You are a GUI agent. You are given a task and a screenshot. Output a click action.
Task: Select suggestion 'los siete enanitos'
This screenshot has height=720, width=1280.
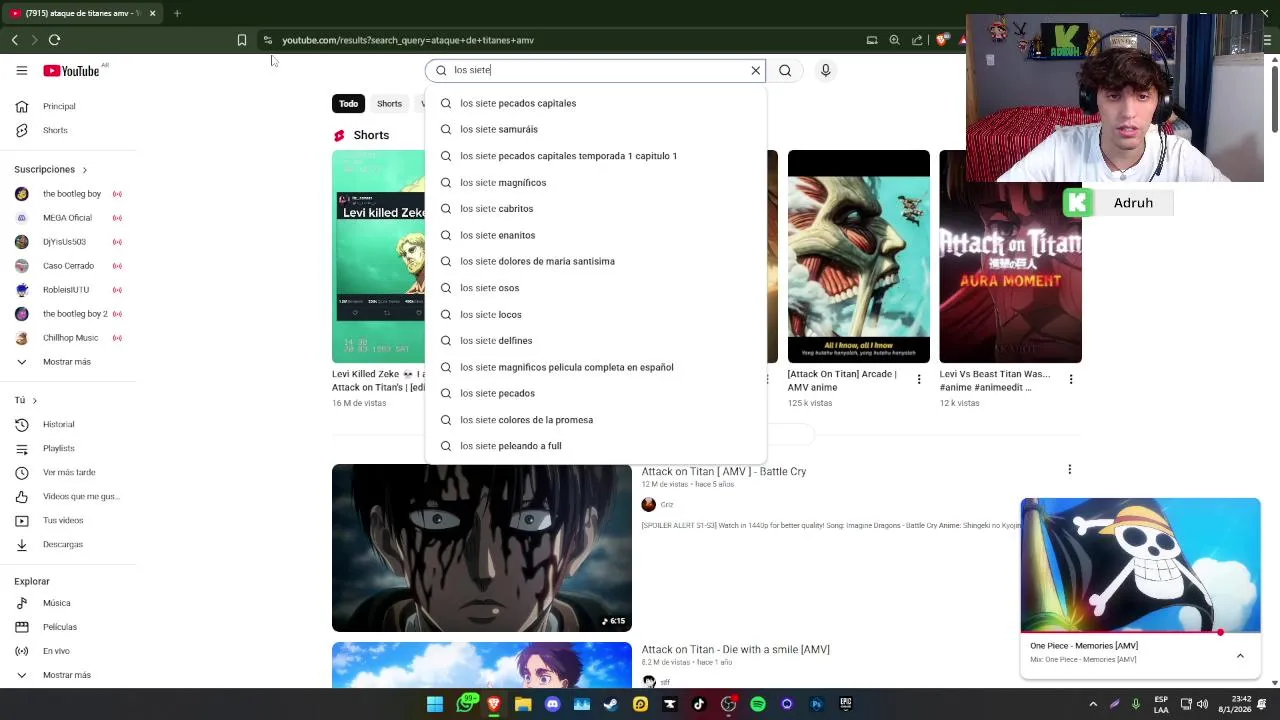point(596,235)
